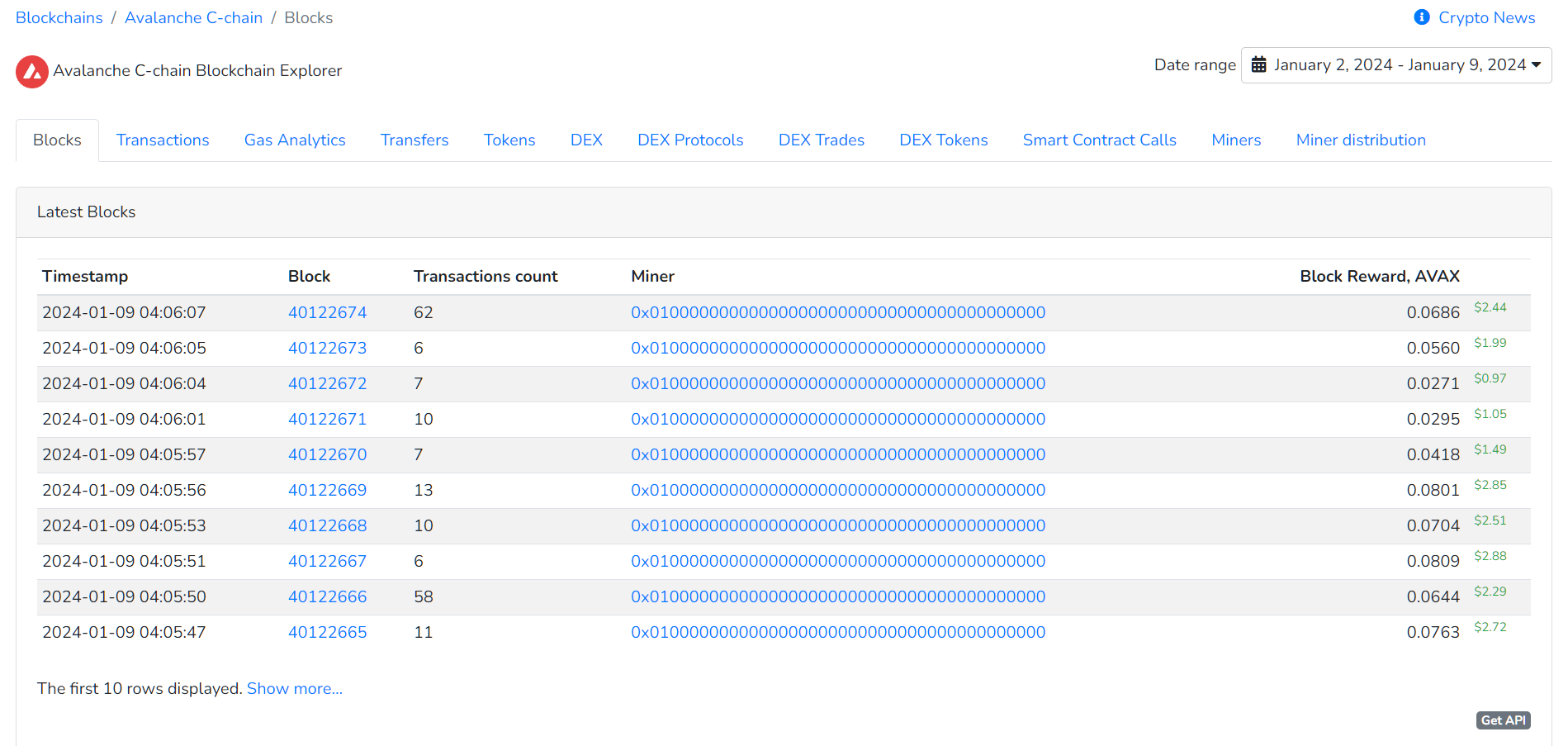Click the $2.44 reward price
The height and width of the screenshot is (746, 1568).
(x=1490, y=307)
